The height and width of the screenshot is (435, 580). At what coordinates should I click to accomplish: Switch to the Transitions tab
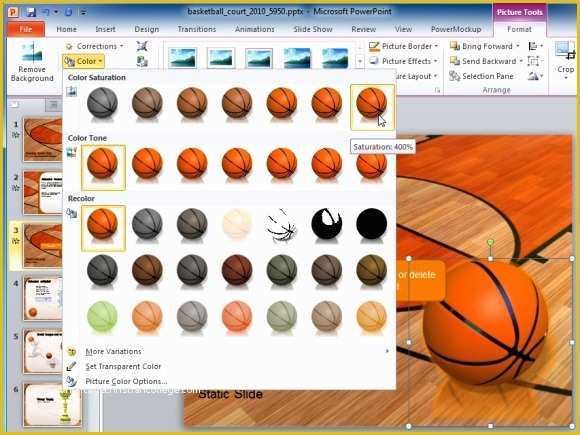[196, 29]
